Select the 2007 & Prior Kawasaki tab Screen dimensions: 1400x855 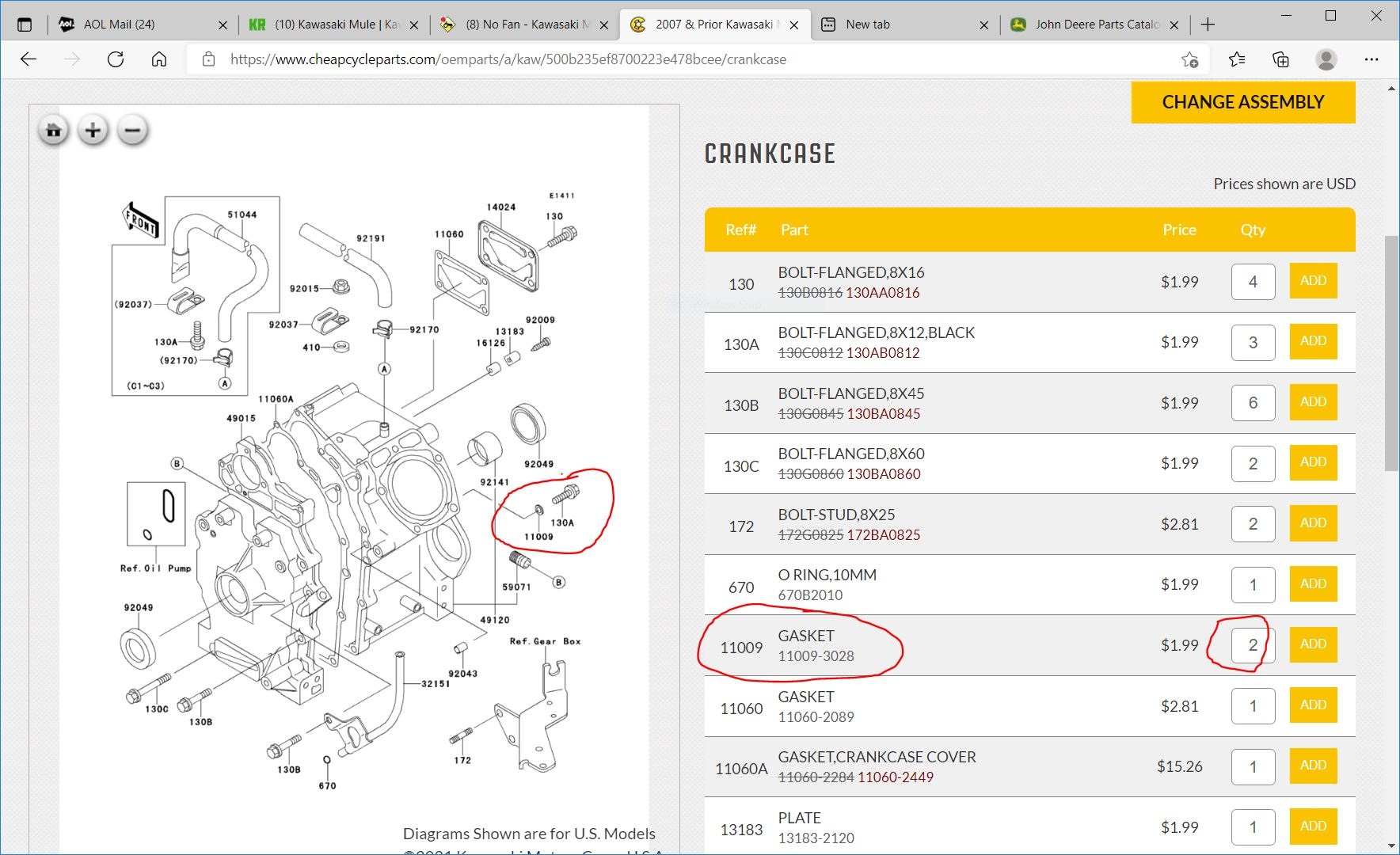713,25
